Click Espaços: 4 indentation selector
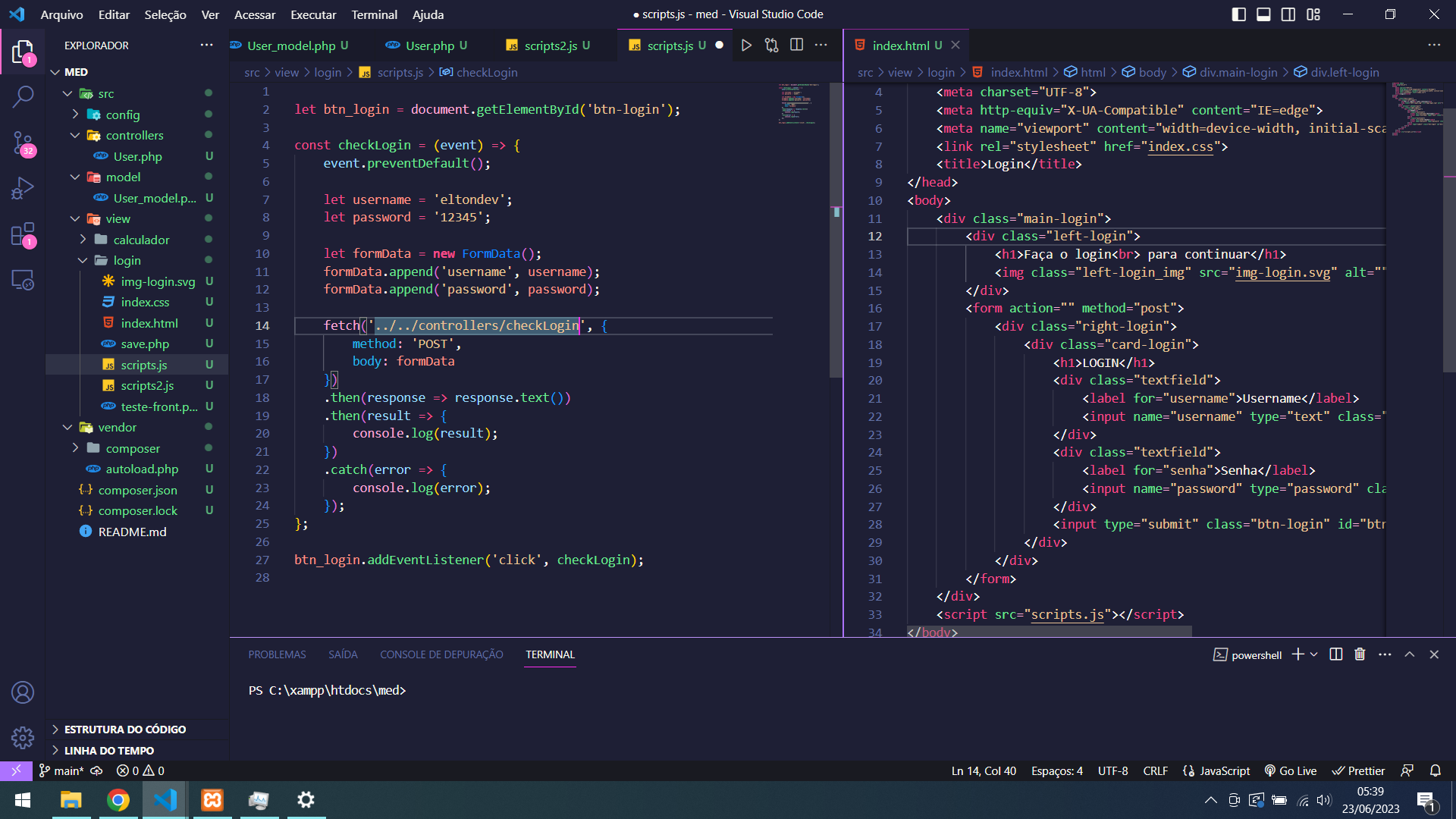 click(x=1056, y=770)
